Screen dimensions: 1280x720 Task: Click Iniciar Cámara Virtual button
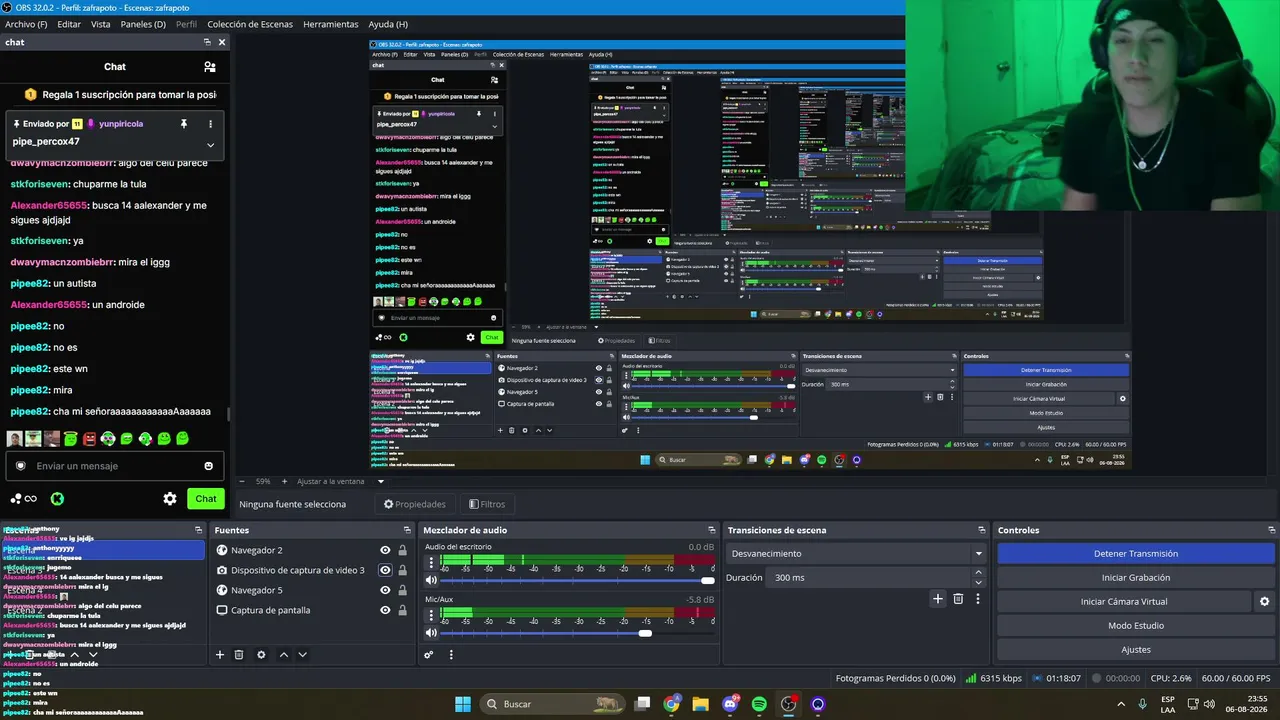coord(1124,602)
